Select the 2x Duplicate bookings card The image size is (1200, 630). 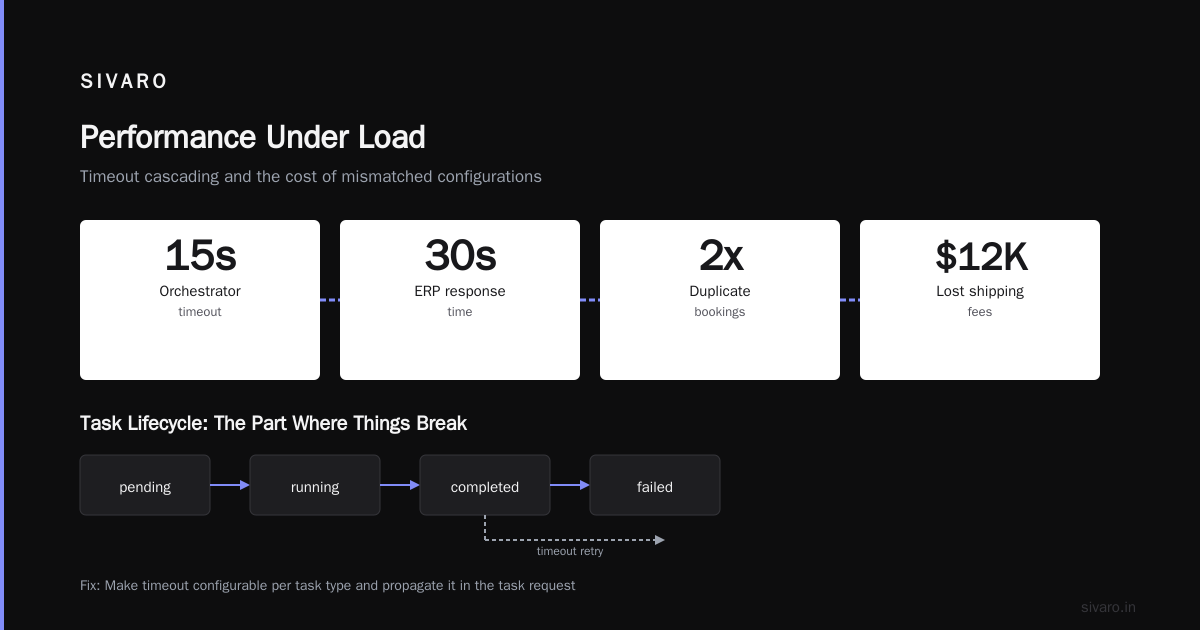point(720,300)
